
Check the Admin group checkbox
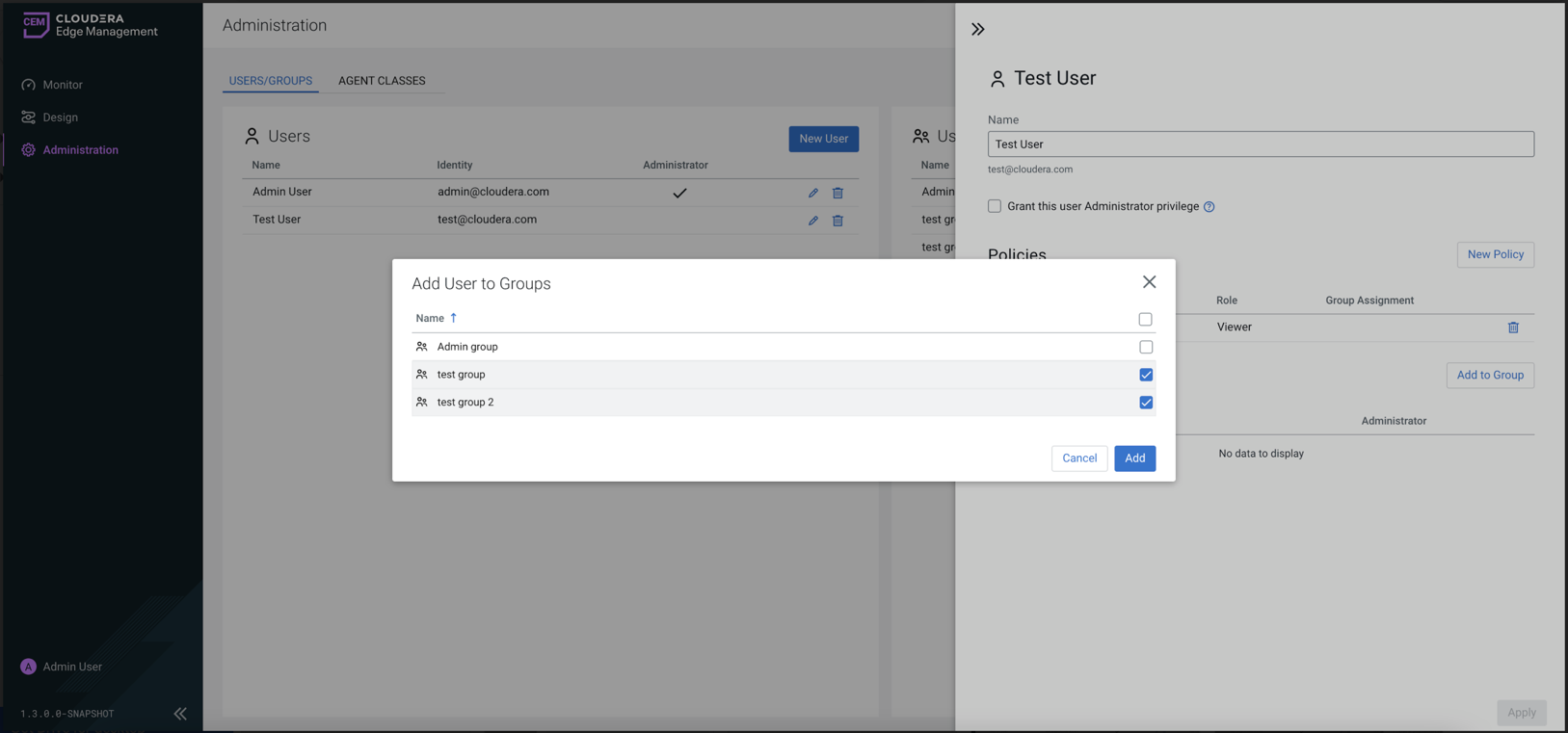pos(1146,347)
